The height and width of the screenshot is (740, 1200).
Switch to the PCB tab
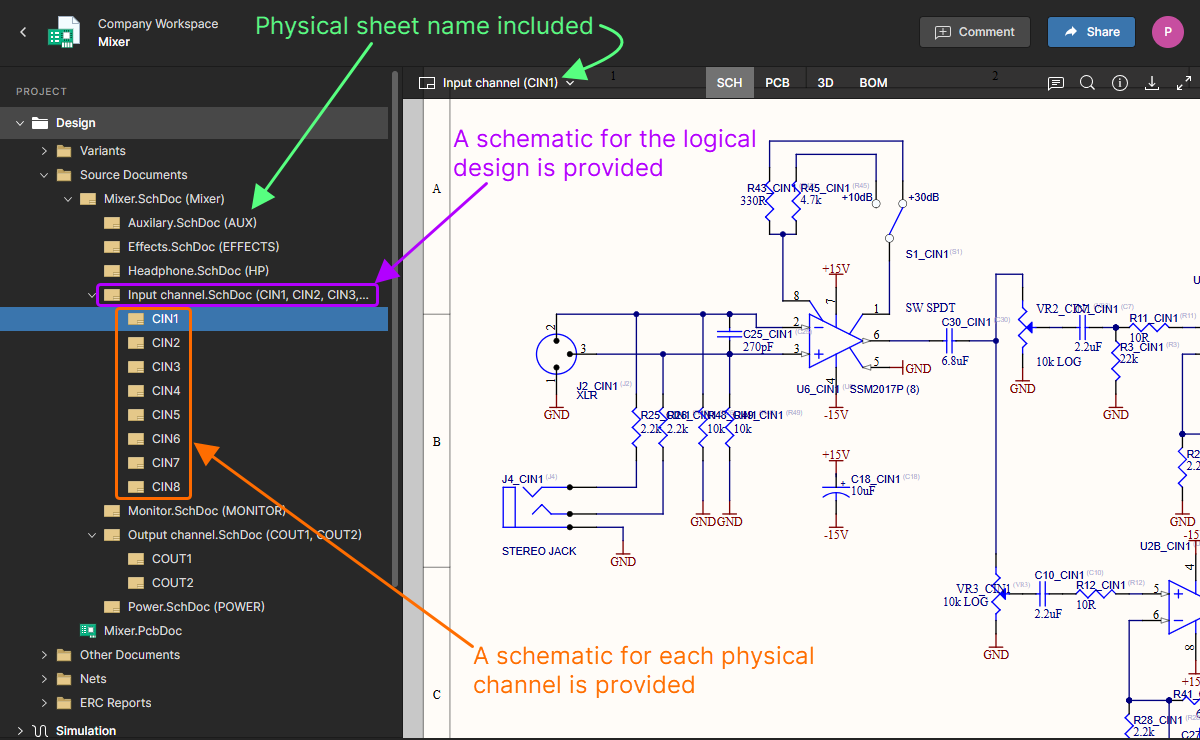[x=778, y=83]
